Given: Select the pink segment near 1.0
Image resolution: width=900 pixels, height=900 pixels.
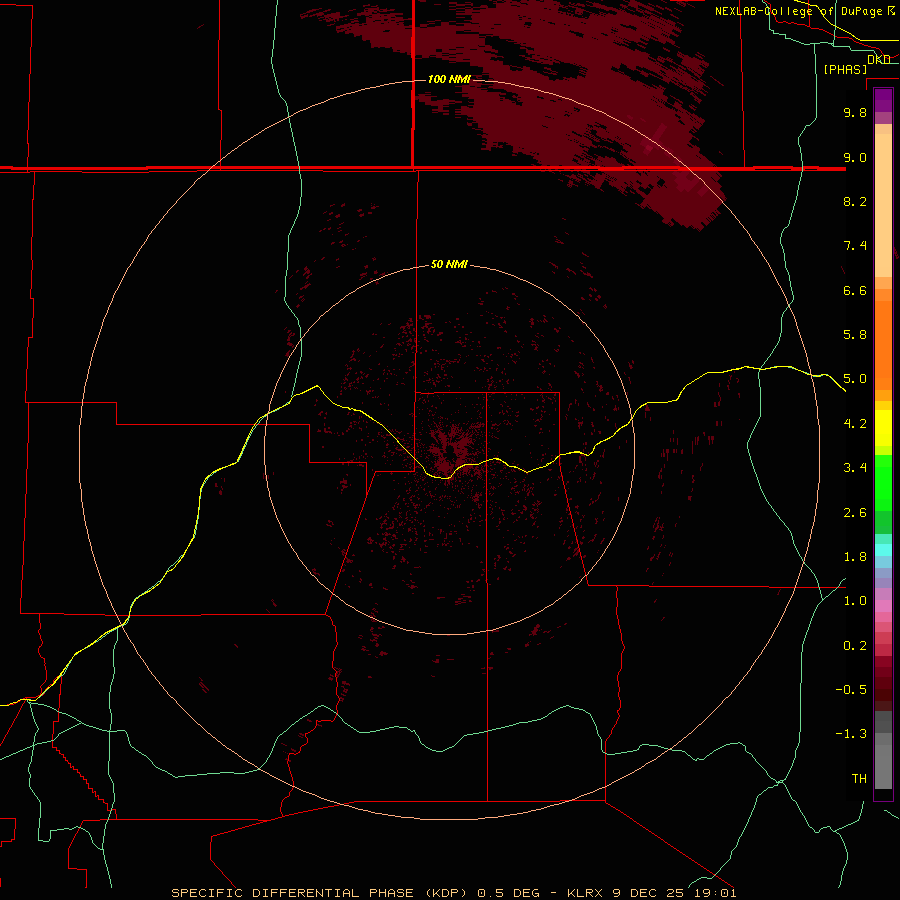Looking at the screenshot, I should pyautogui.click(x=883, y=606).
